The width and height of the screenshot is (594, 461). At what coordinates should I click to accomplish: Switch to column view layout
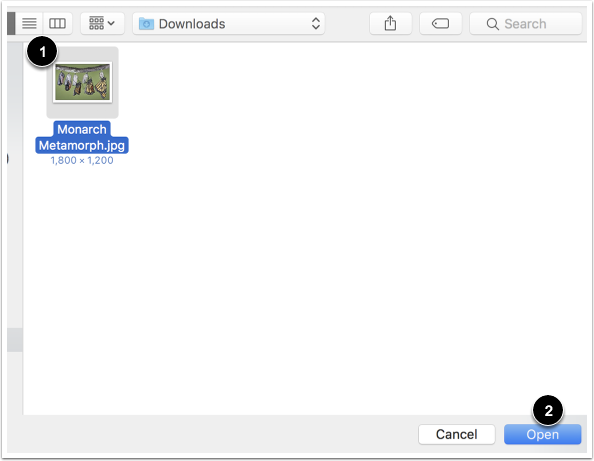click(58, 23)
